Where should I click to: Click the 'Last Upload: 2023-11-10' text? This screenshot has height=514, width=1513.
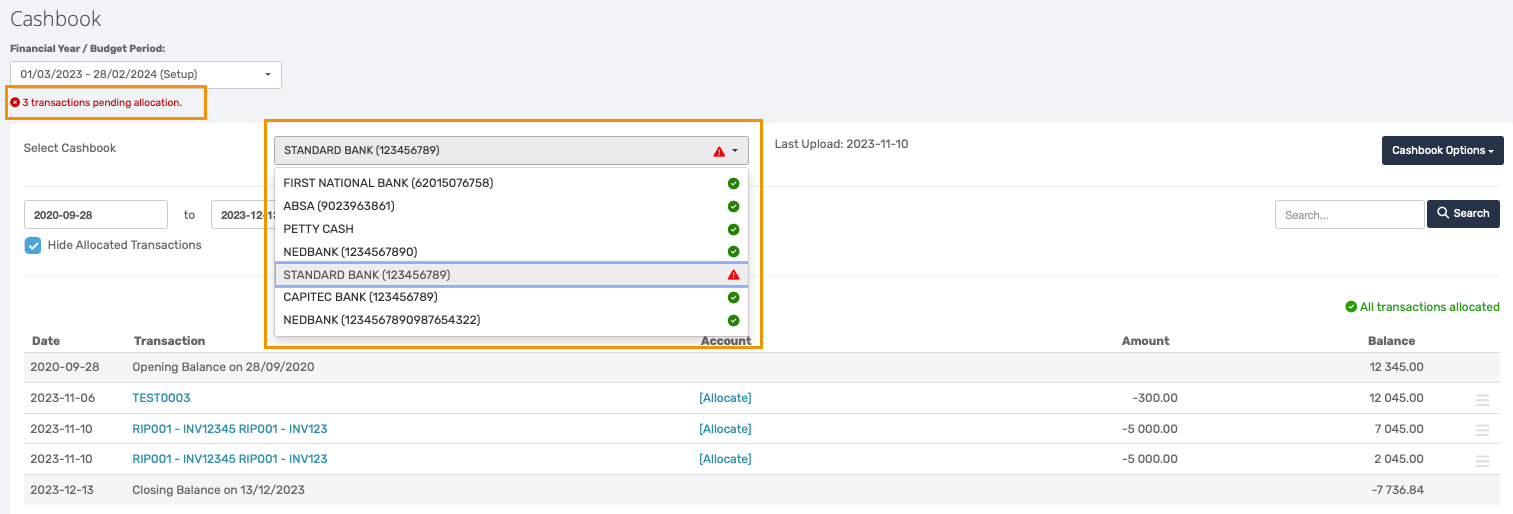(841, 144)
